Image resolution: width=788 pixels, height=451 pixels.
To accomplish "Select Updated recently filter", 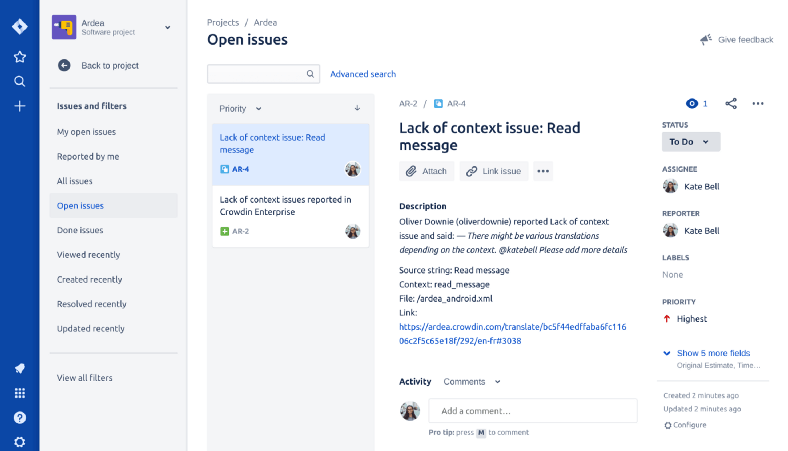I will [90, 329].
